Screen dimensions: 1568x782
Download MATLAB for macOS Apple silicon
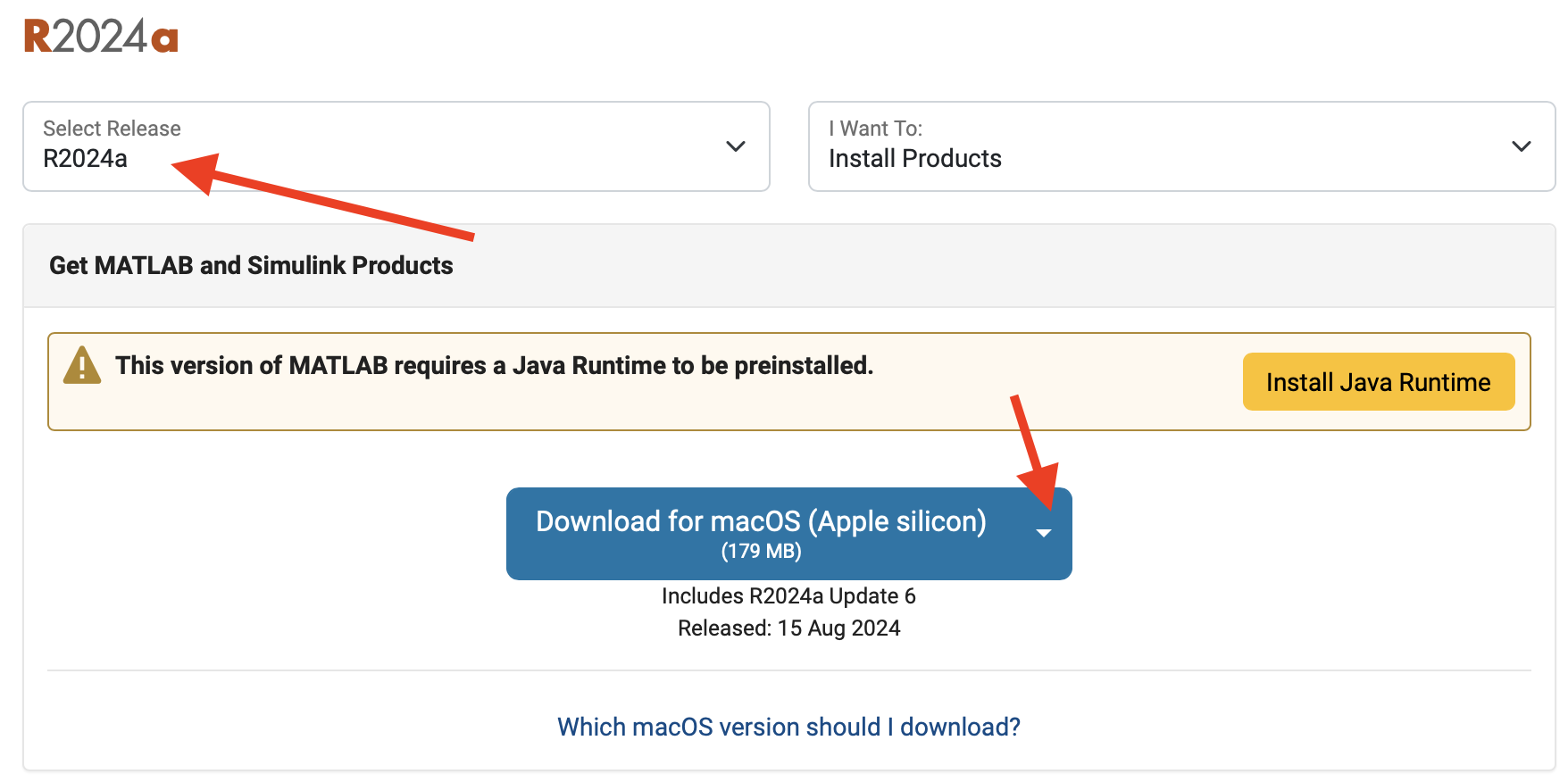pos(759,521)
